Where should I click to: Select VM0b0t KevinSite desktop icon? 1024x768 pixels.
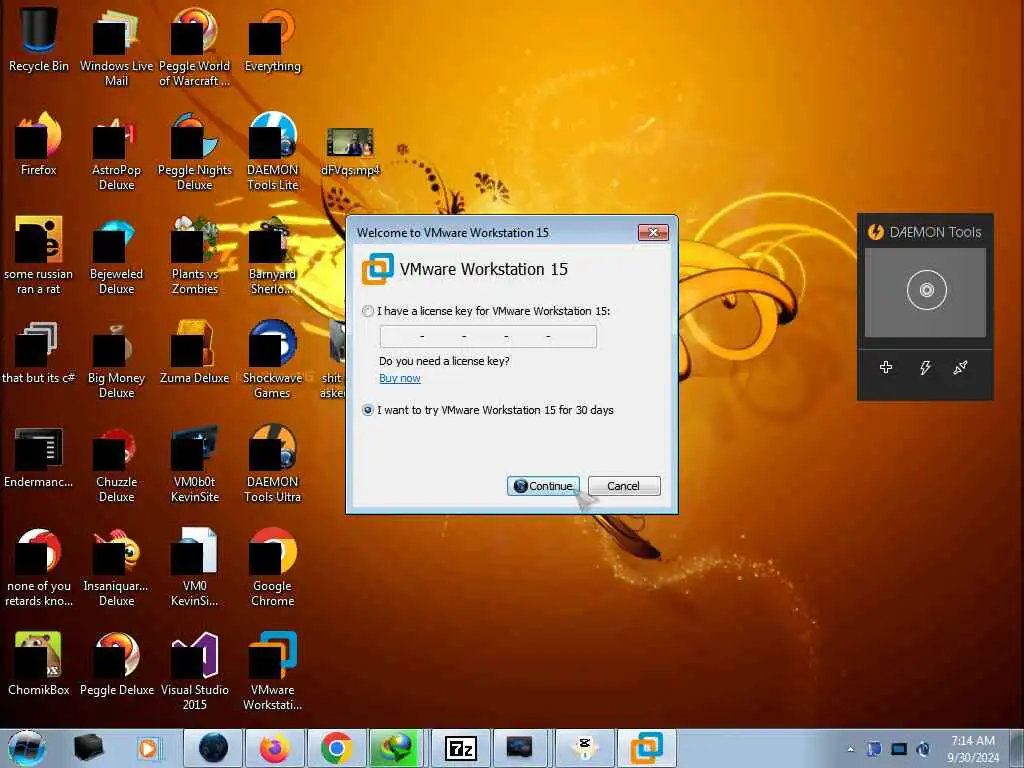coord(195,464)
